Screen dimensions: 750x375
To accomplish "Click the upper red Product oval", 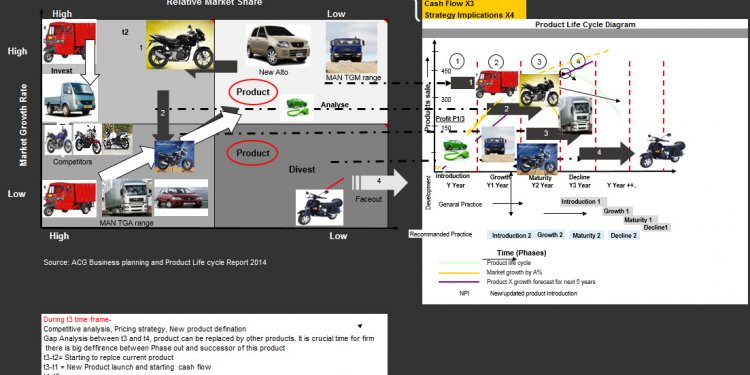I will [253, 92].
